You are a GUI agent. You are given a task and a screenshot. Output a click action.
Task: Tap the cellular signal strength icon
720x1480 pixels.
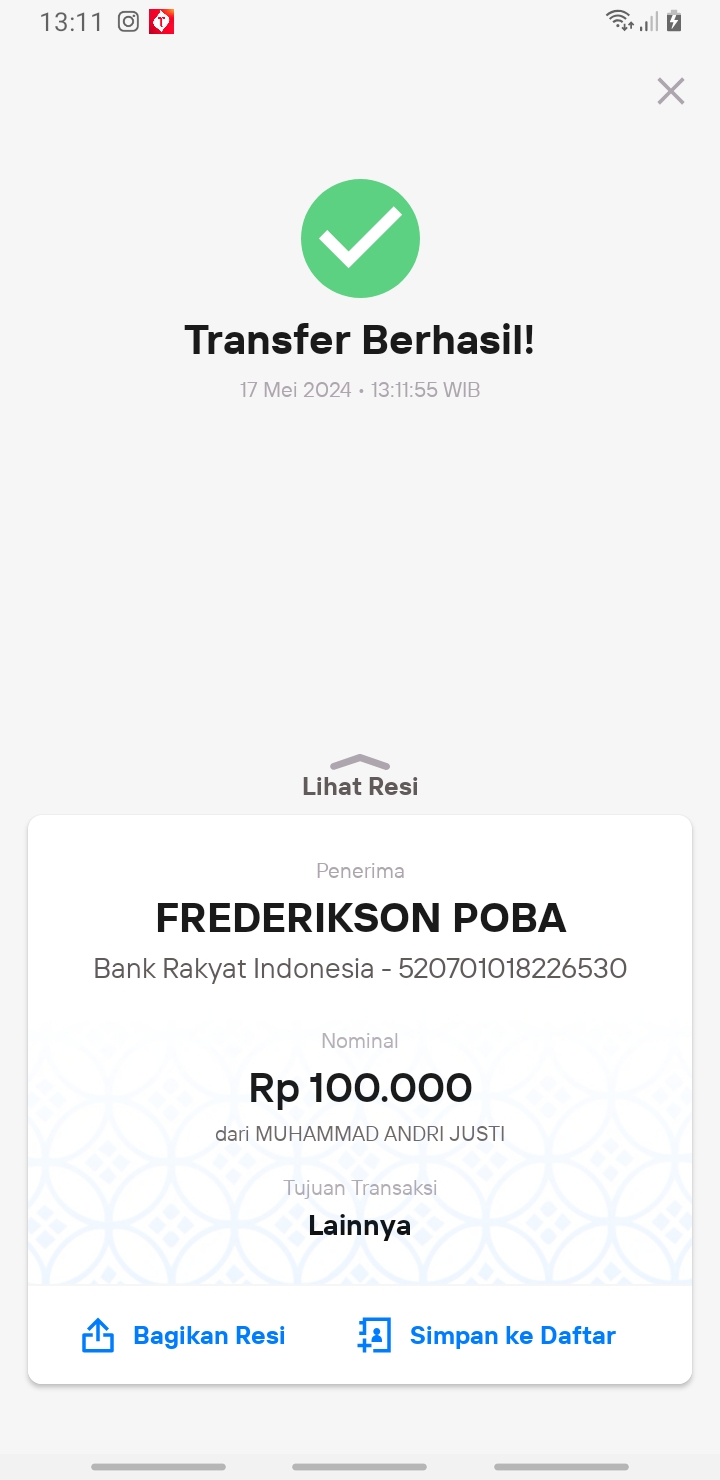click(x=649, y=20)
